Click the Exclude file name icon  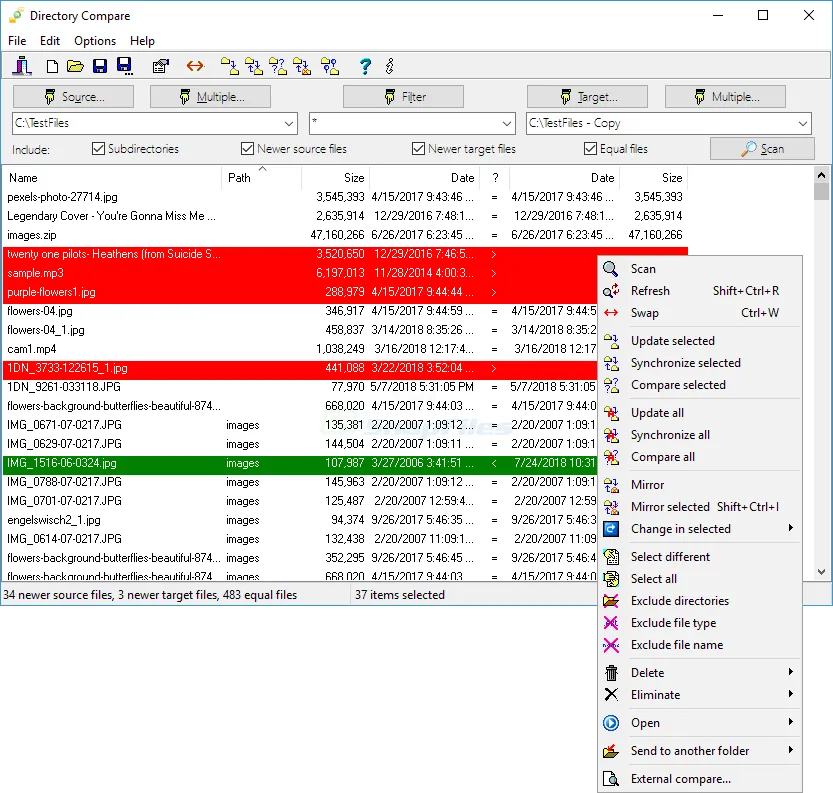[x=611, y=645]
